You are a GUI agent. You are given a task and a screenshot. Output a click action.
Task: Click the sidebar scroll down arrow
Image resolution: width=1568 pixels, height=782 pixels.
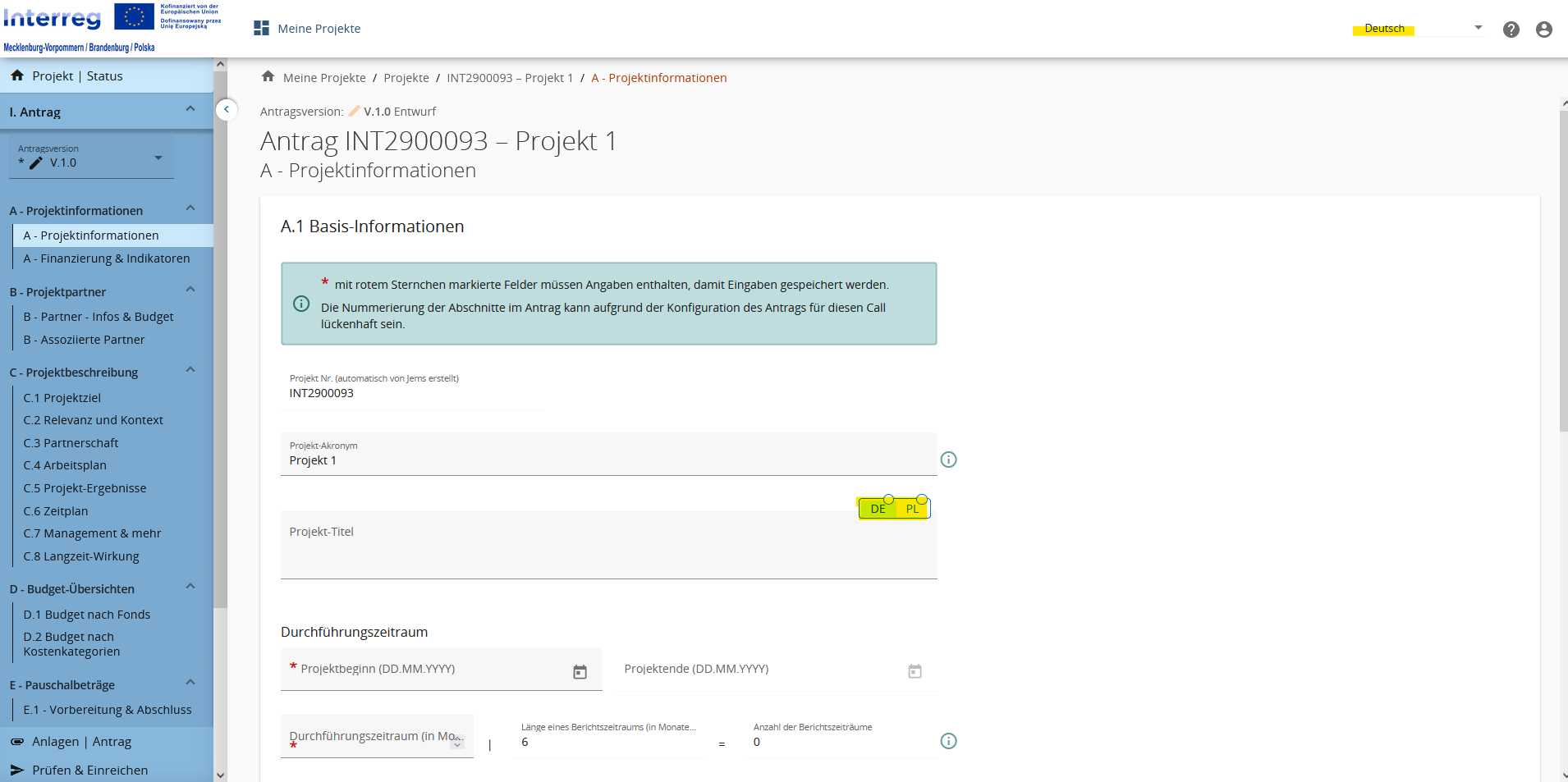220,775
